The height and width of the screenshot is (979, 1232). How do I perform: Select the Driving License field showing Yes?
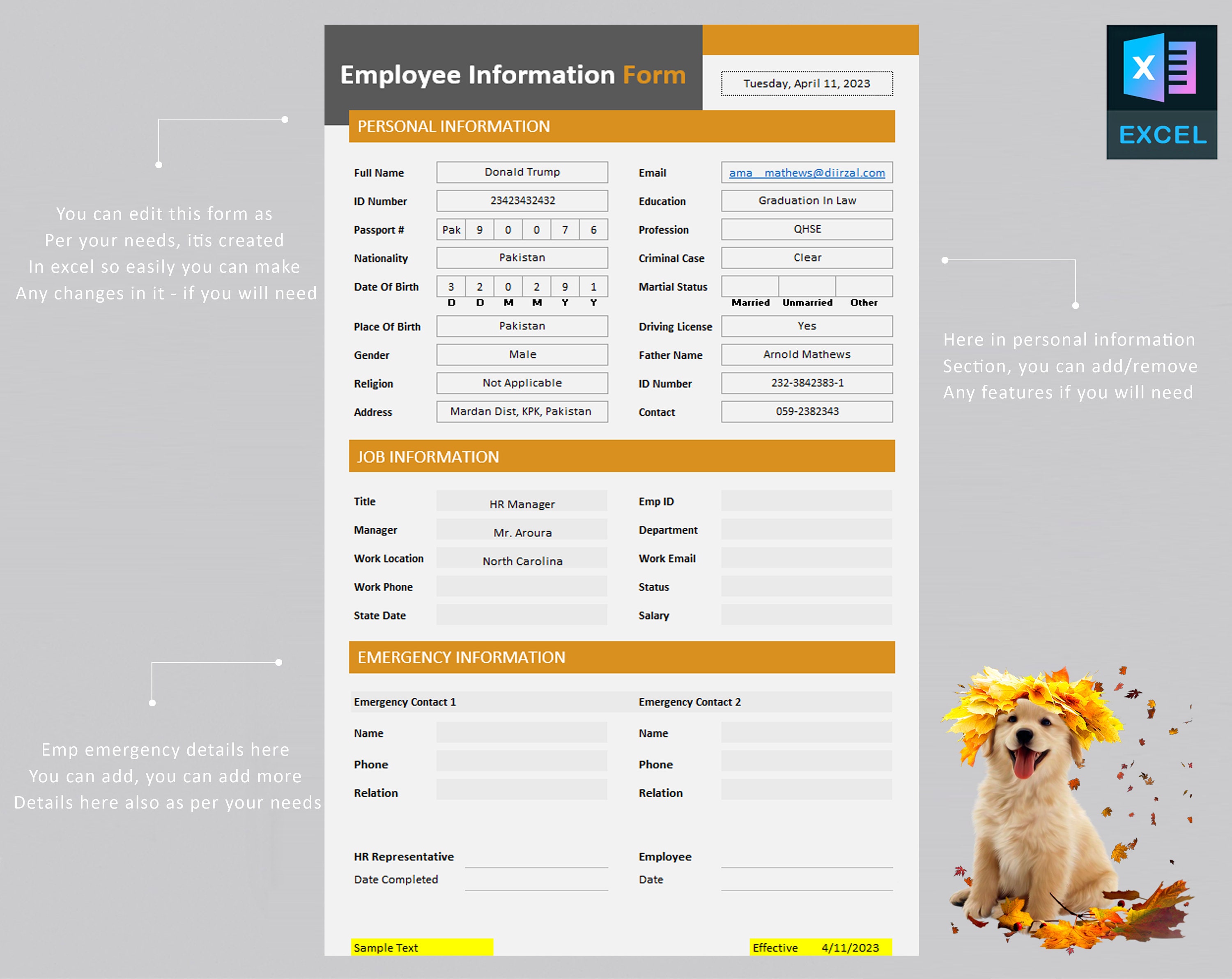[x=806, y=326]
